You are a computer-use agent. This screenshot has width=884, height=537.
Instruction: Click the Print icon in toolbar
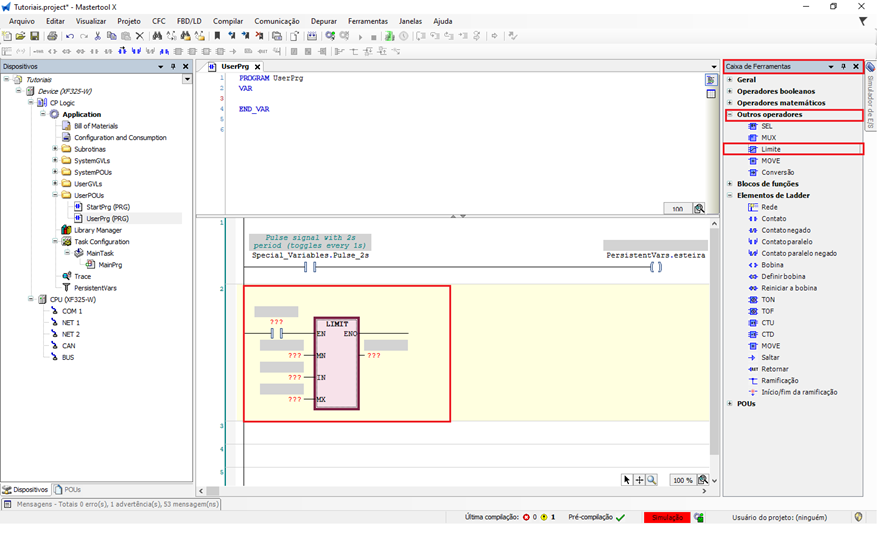pyautogui.click(x=52, y=36)
